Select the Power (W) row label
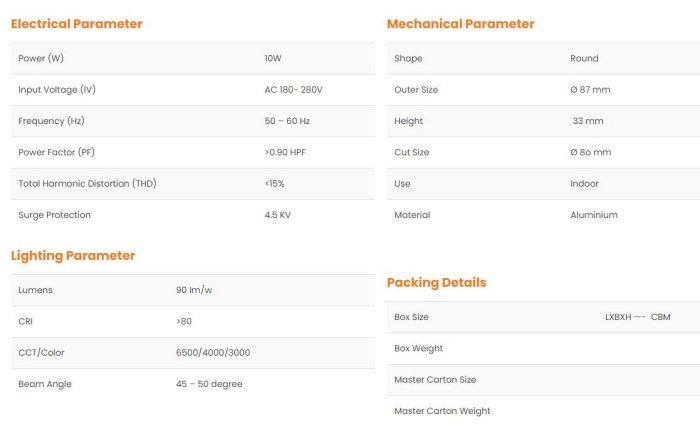The width and height of the screenshot is (700, 429). point(41,59)
